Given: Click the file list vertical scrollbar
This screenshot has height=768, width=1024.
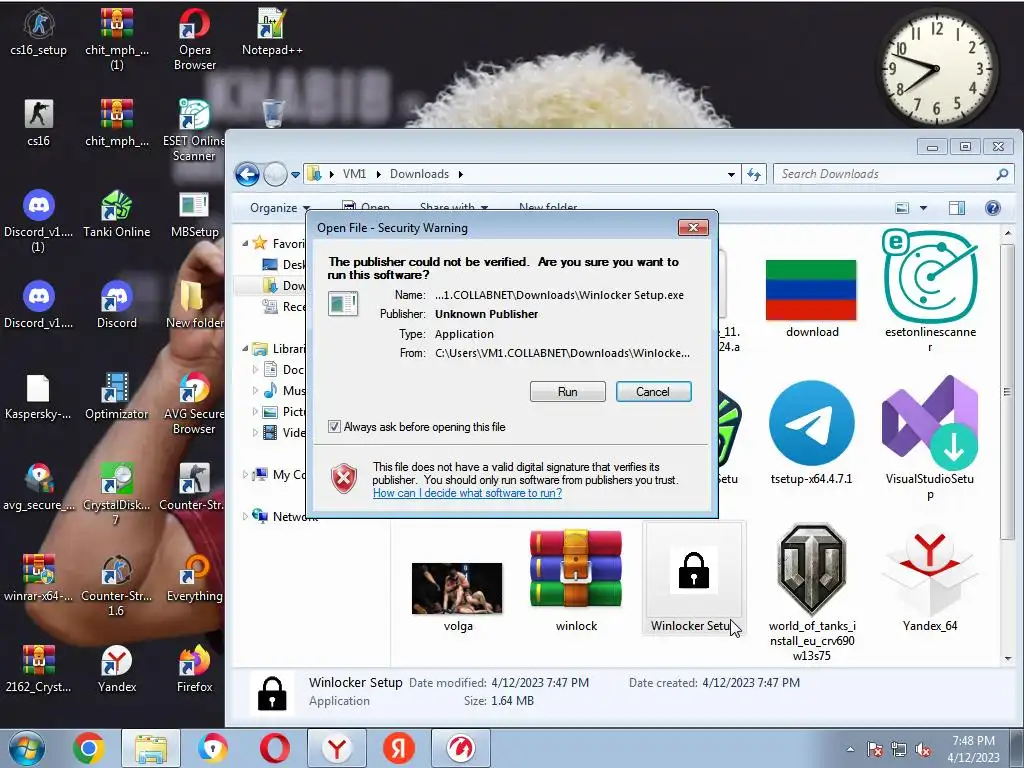Looking at the screenshot, I should pos(1008,392).
